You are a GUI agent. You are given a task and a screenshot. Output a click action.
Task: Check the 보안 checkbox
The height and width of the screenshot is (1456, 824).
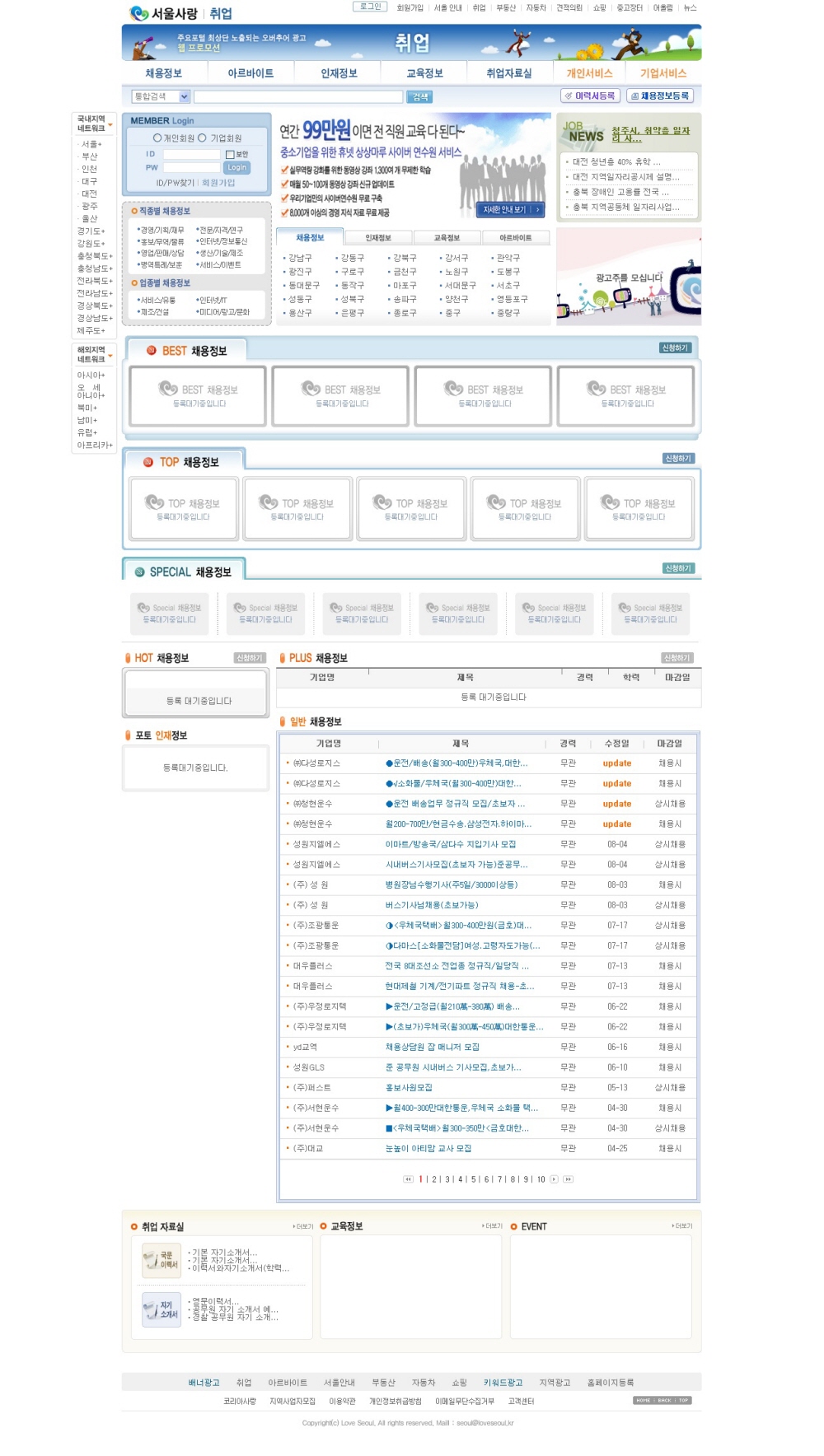click(x=230, y=155)
